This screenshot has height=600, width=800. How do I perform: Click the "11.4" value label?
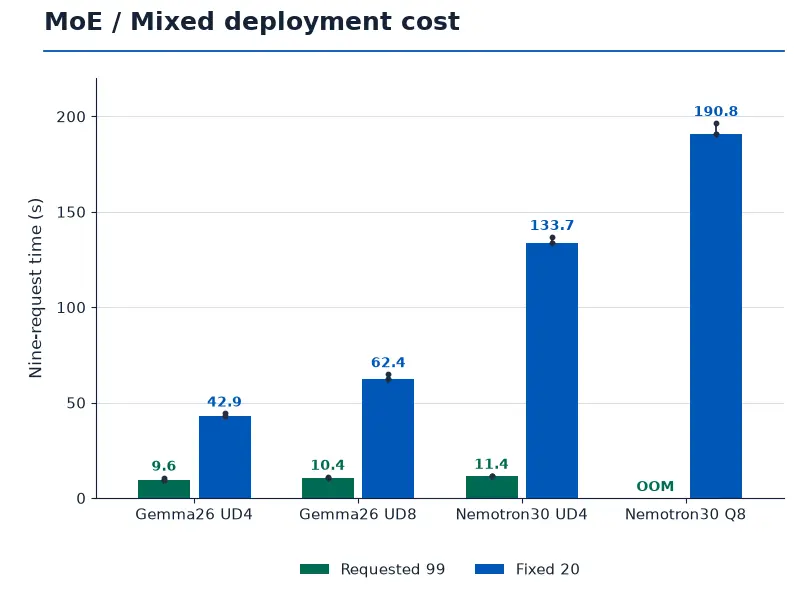point(491,464)
